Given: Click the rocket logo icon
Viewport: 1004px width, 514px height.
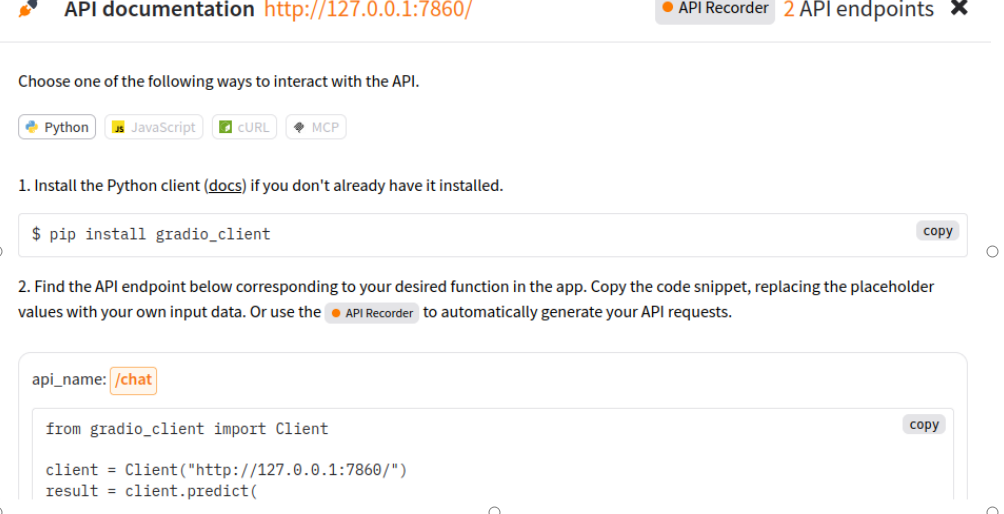Looking at the screenshot, I should coord(29,8).
